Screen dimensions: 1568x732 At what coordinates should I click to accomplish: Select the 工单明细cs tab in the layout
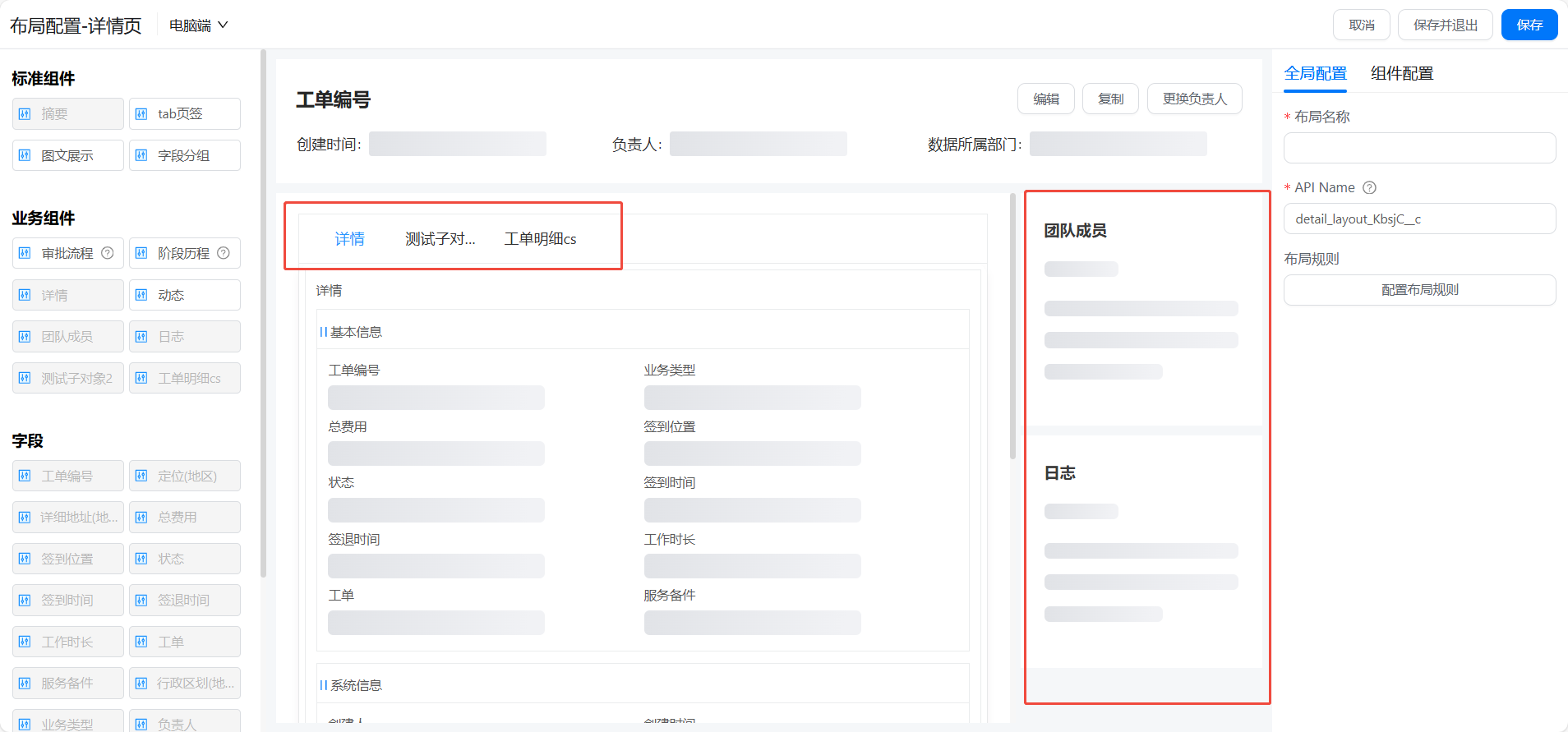click(x=540, y=239)
